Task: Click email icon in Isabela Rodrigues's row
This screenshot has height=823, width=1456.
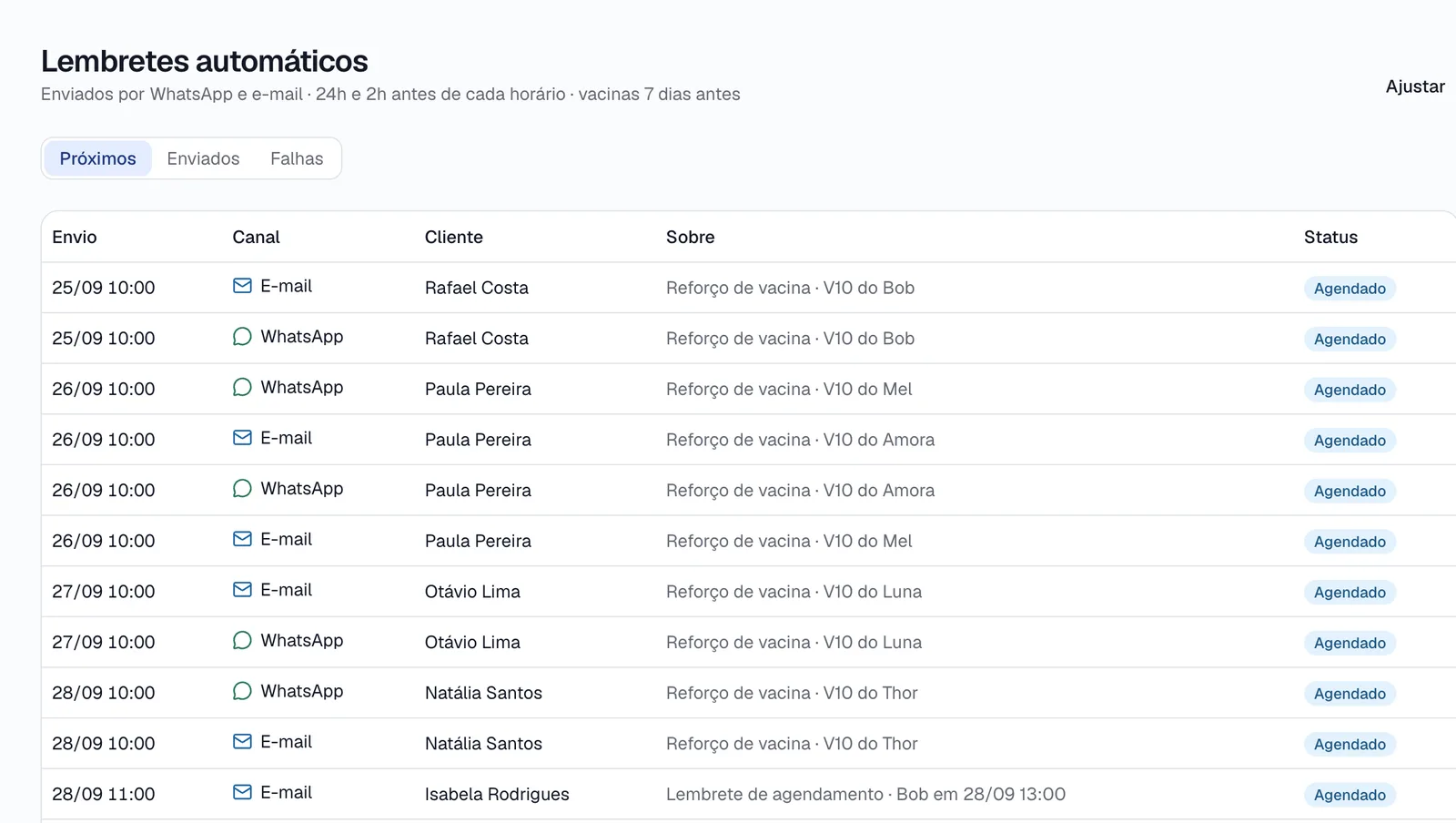Action: click(242, 792)
